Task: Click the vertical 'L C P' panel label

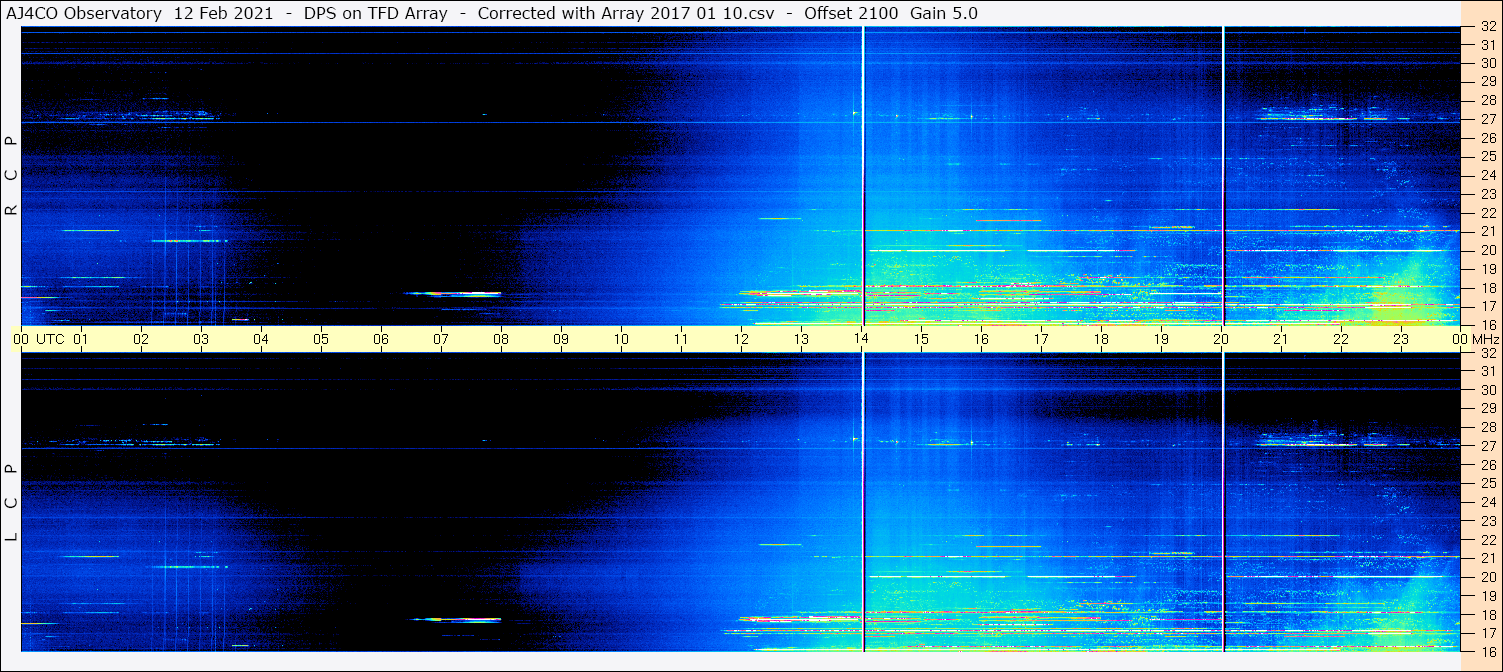Action: point(11,503)
